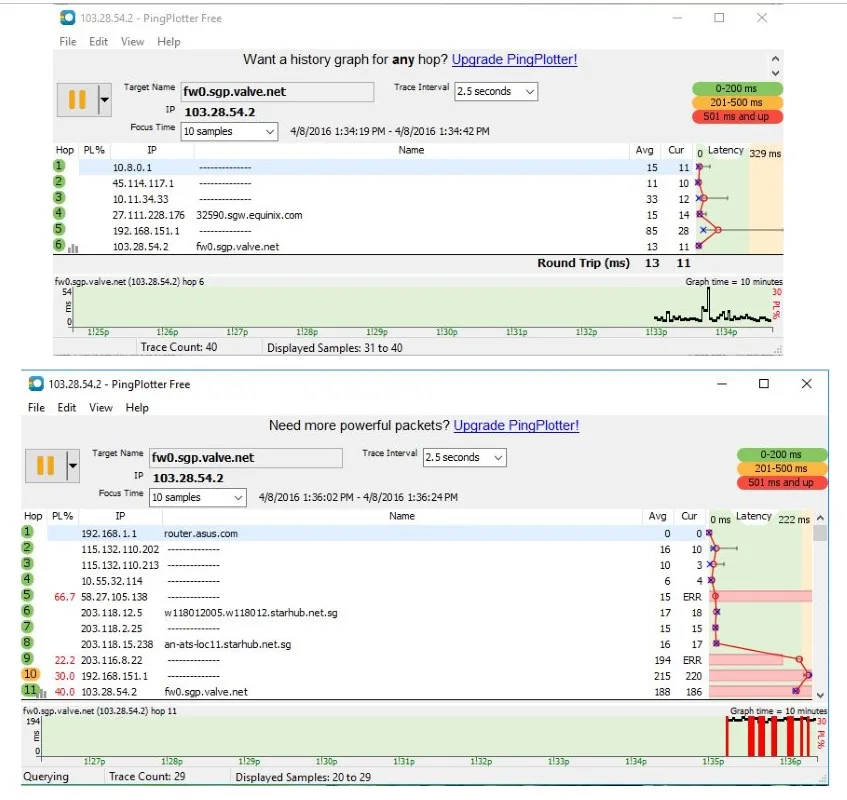This screenshot has width=847, height=800.
Task: Click the hop 3 circle beside 115.132.110.213
Action: tap(28, 563)
